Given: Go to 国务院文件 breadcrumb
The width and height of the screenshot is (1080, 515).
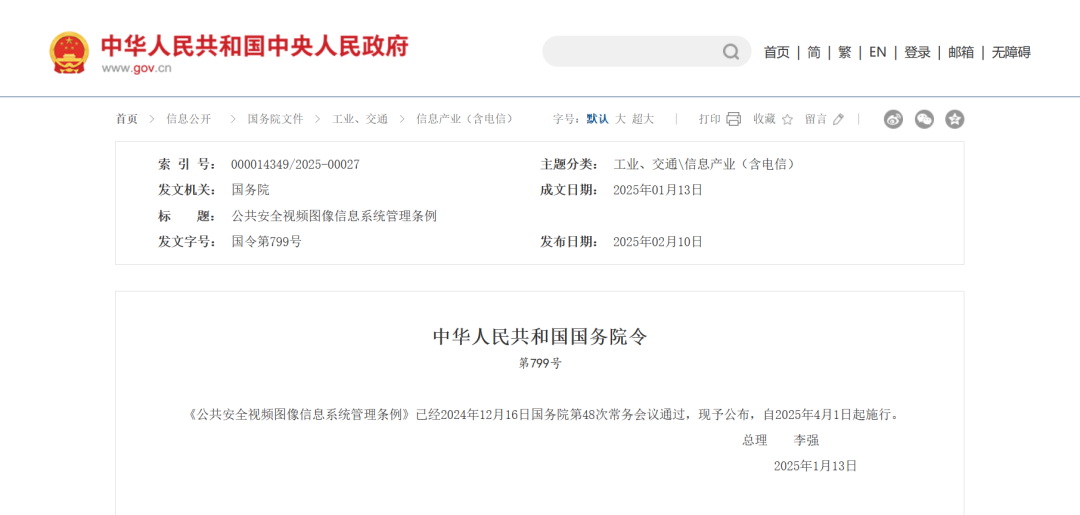Looking at the screenshot, I should (x=275, y=119).
